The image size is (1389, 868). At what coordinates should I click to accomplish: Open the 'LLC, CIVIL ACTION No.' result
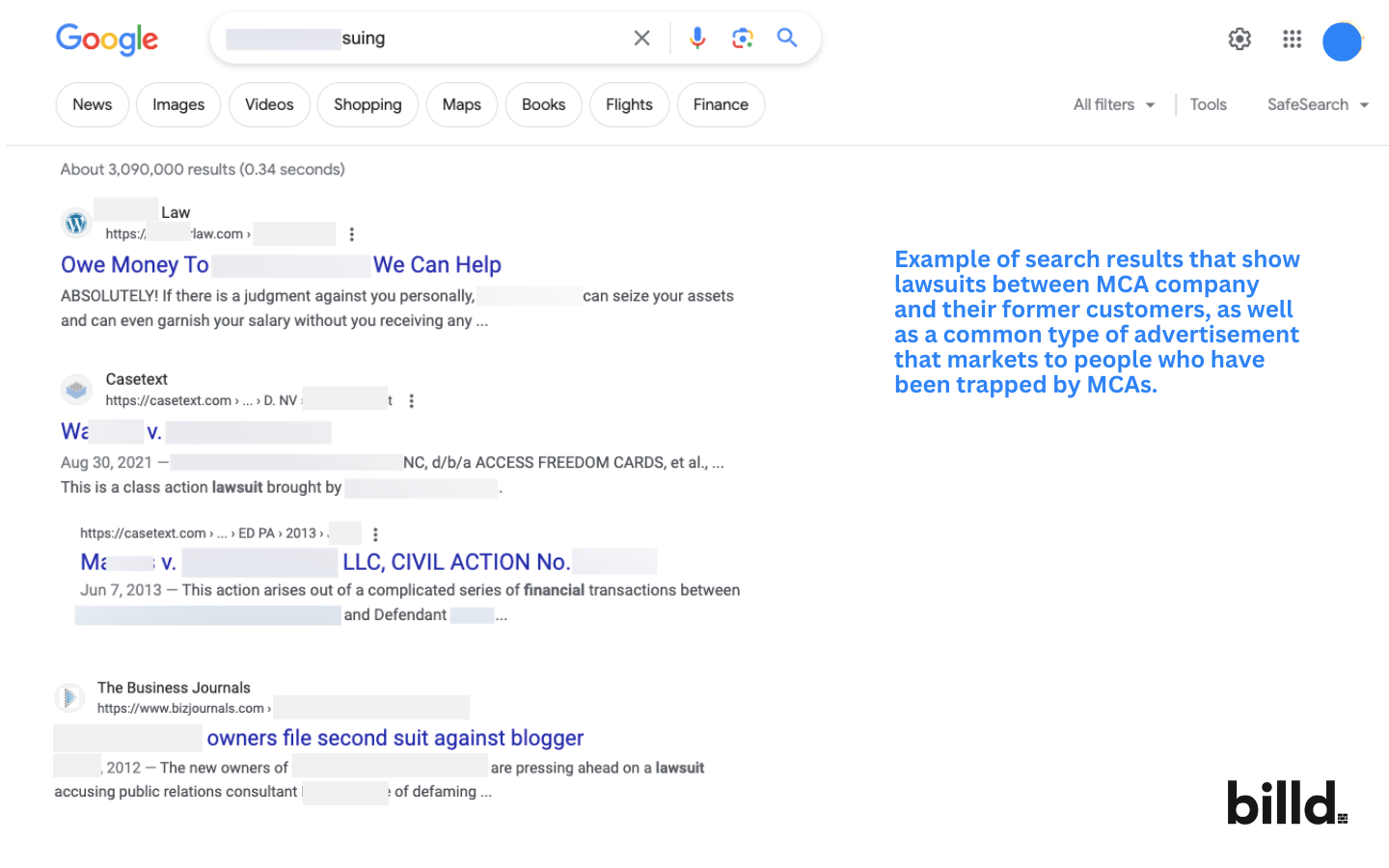368,561
